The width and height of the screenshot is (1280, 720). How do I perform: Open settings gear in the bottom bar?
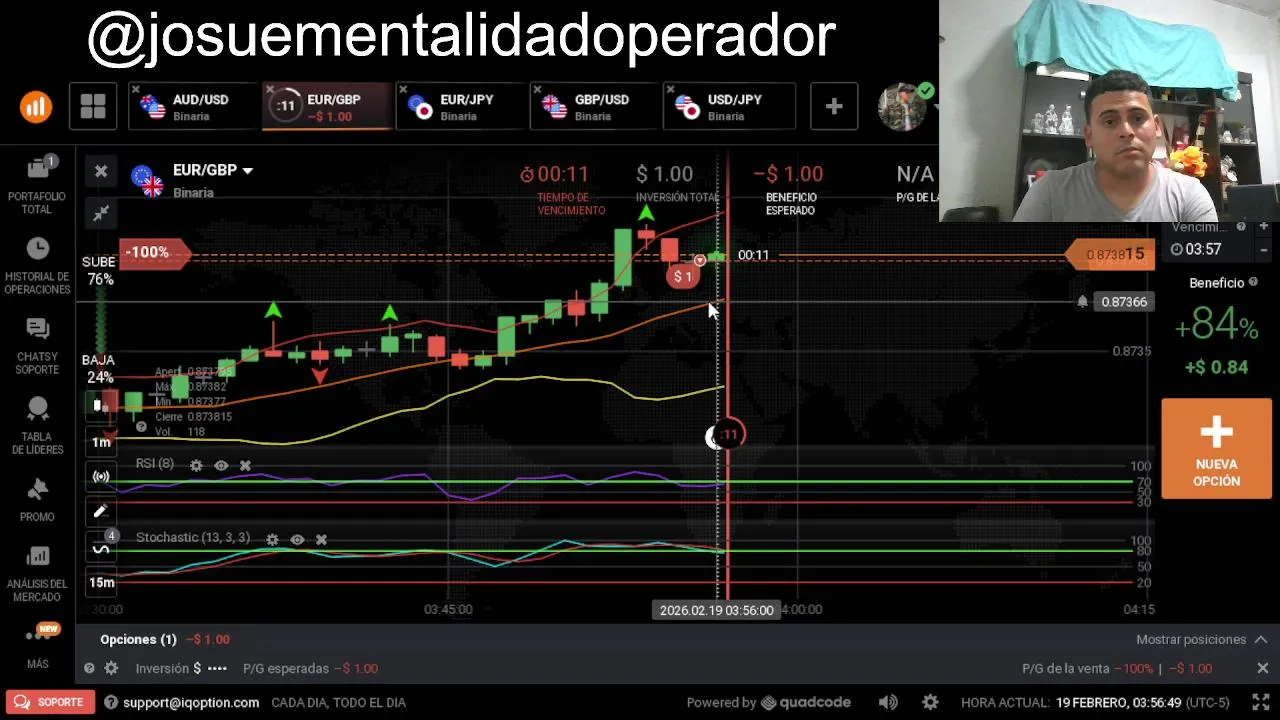tap(930, 702)
